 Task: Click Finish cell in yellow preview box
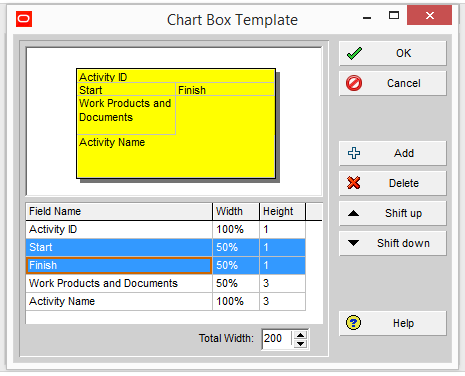tap(225, 90)
